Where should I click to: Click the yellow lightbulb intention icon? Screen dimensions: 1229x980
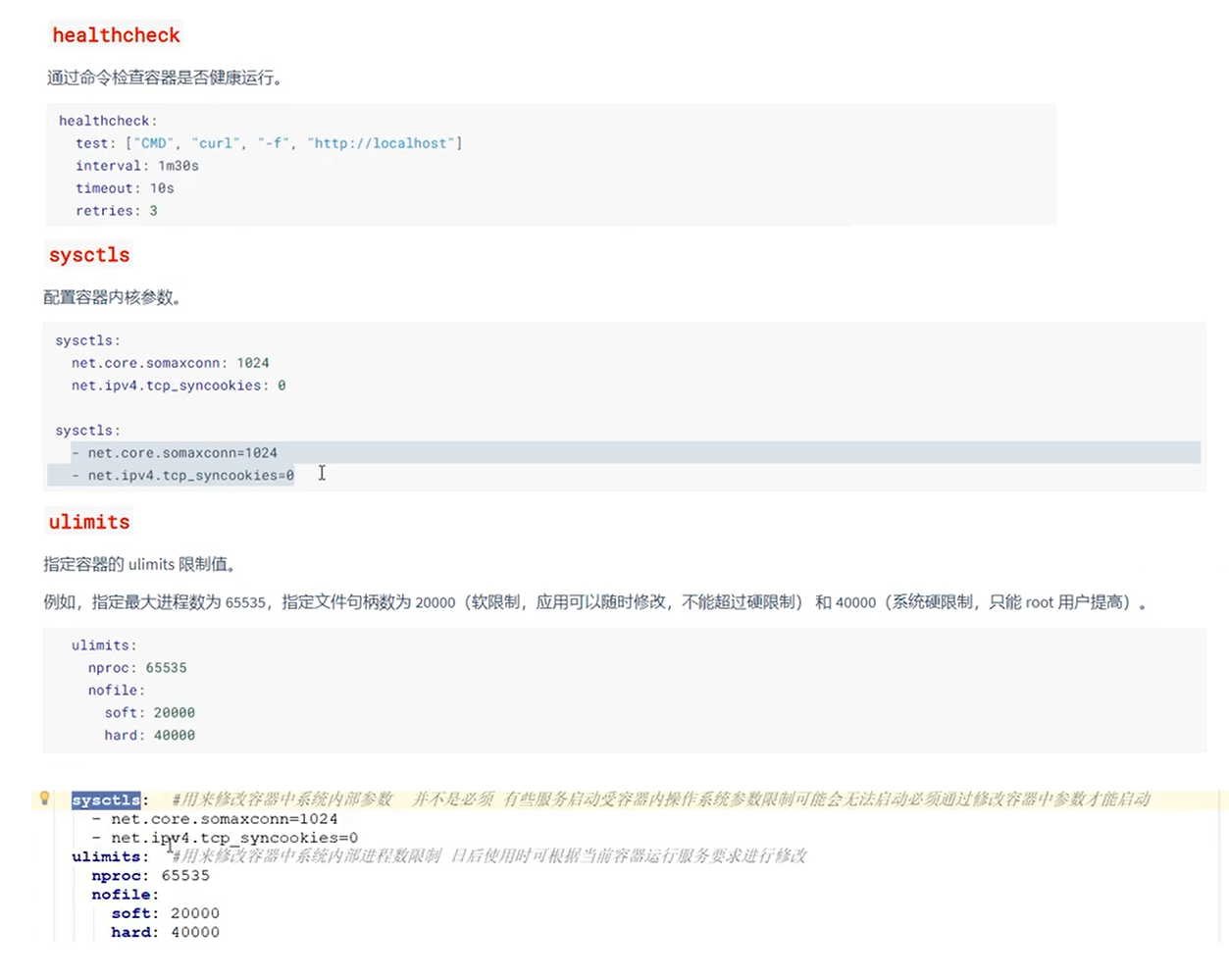(44, 799)
